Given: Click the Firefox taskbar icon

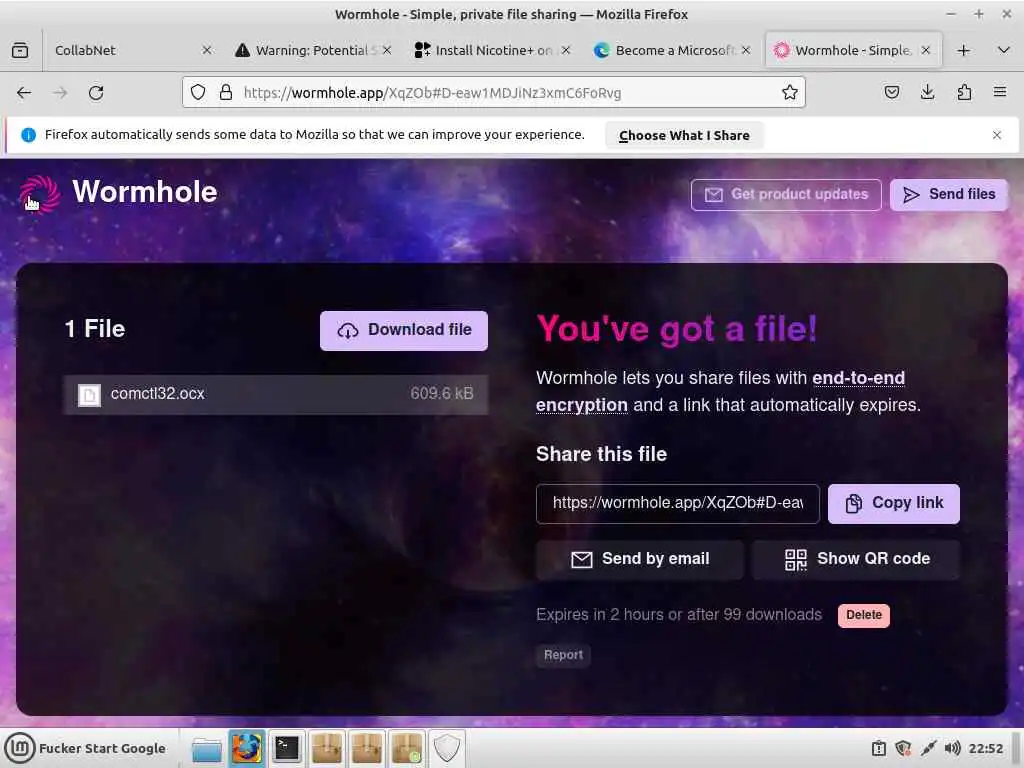Looking at the screenshot, I should click(247, 748).
